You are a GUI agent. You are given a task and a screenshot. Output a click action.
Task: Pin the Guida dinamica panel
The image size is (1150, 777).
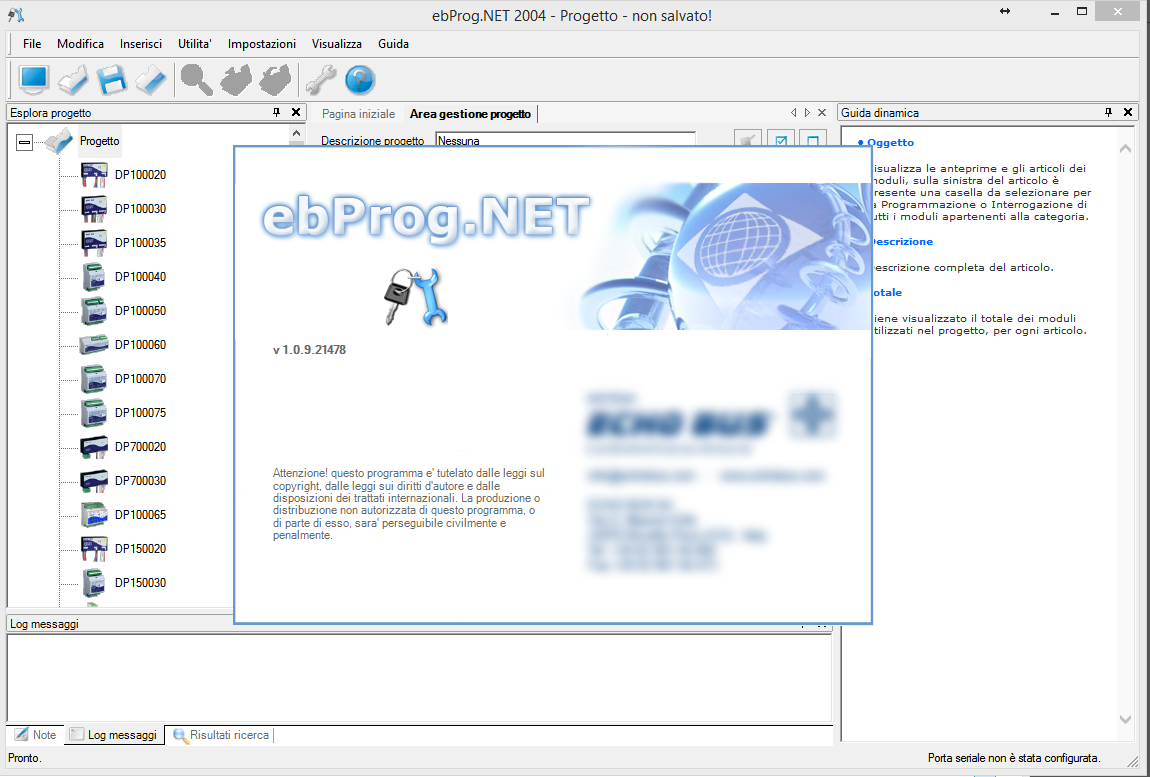[x=1108, y=112]
